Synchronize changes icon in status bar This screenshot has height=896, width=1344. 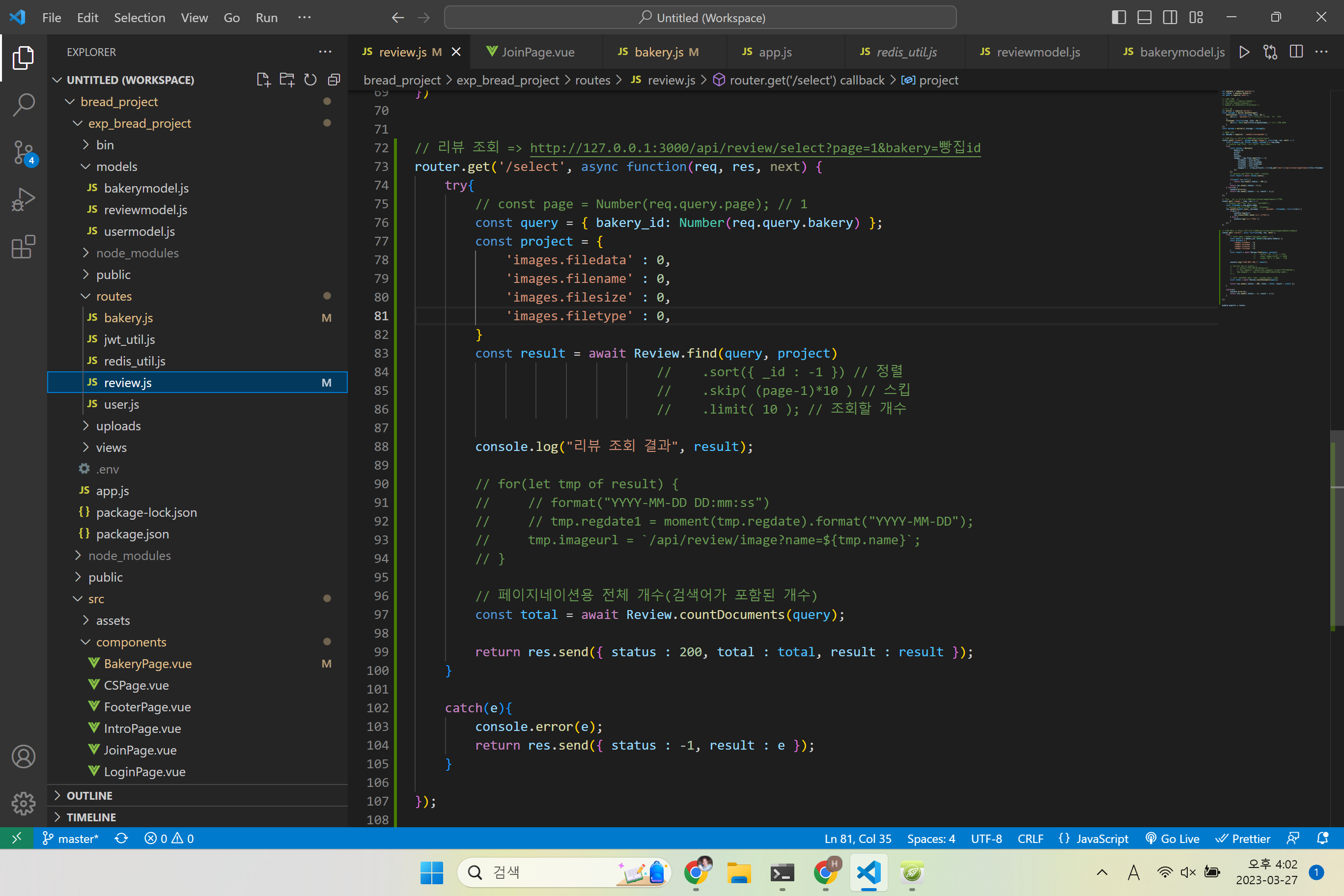121,839
